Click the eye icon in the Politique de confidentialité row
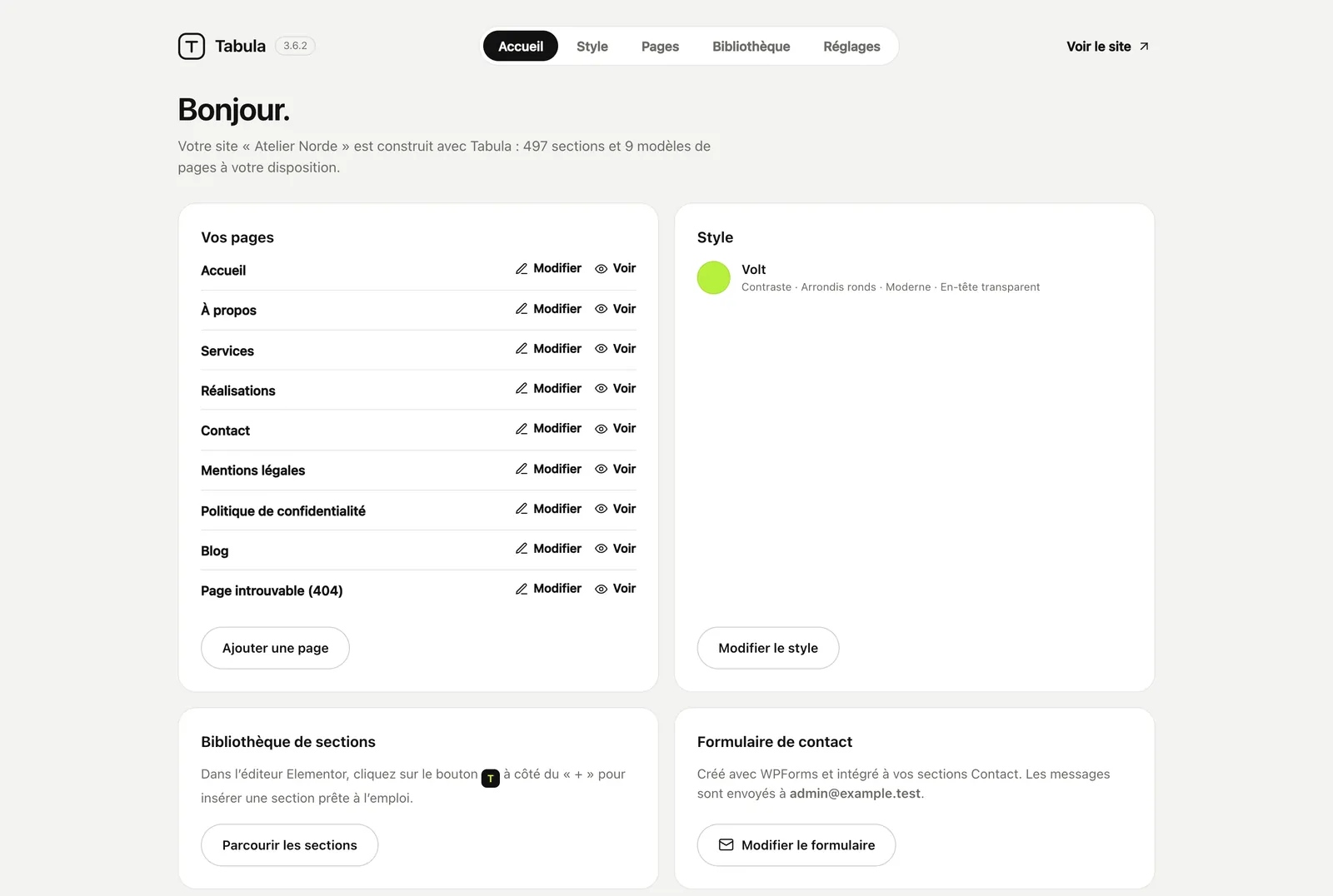 (601, 509)
